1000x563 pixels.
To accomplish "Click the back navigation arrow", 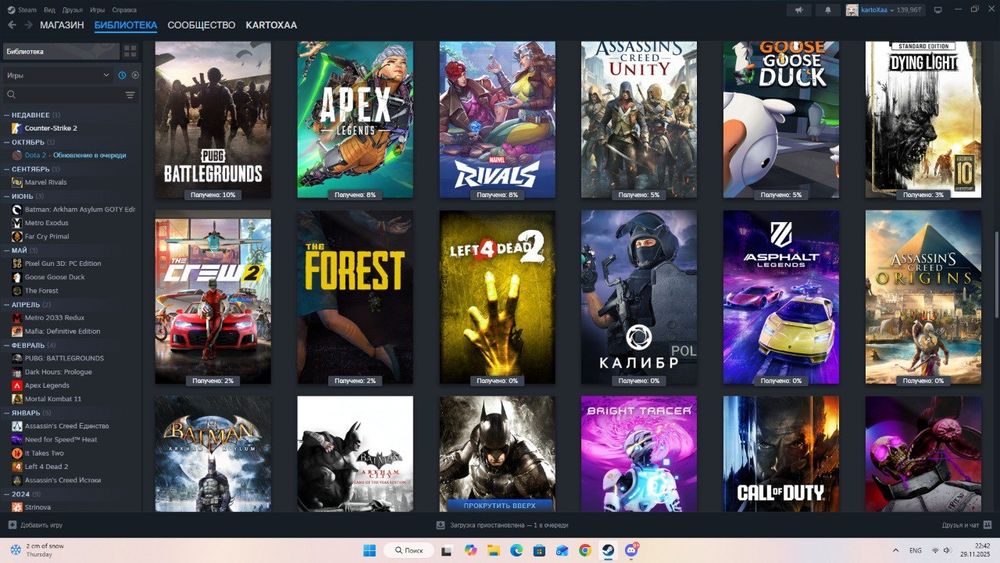I will (12, 25).
